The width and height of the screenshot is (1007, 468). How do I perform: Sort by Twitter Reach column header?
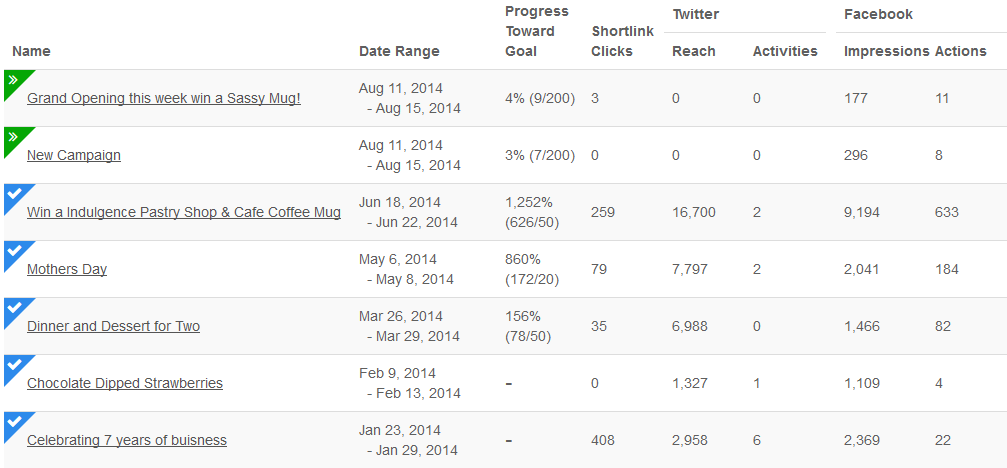pyautogui.click(x=694, y=51)
